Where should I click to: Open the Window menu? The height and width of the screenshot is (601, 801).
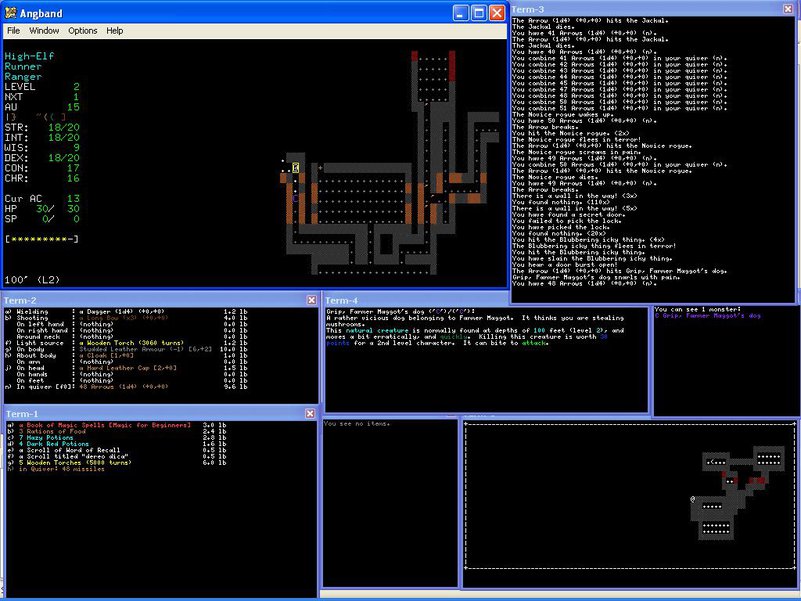point(44,31)
